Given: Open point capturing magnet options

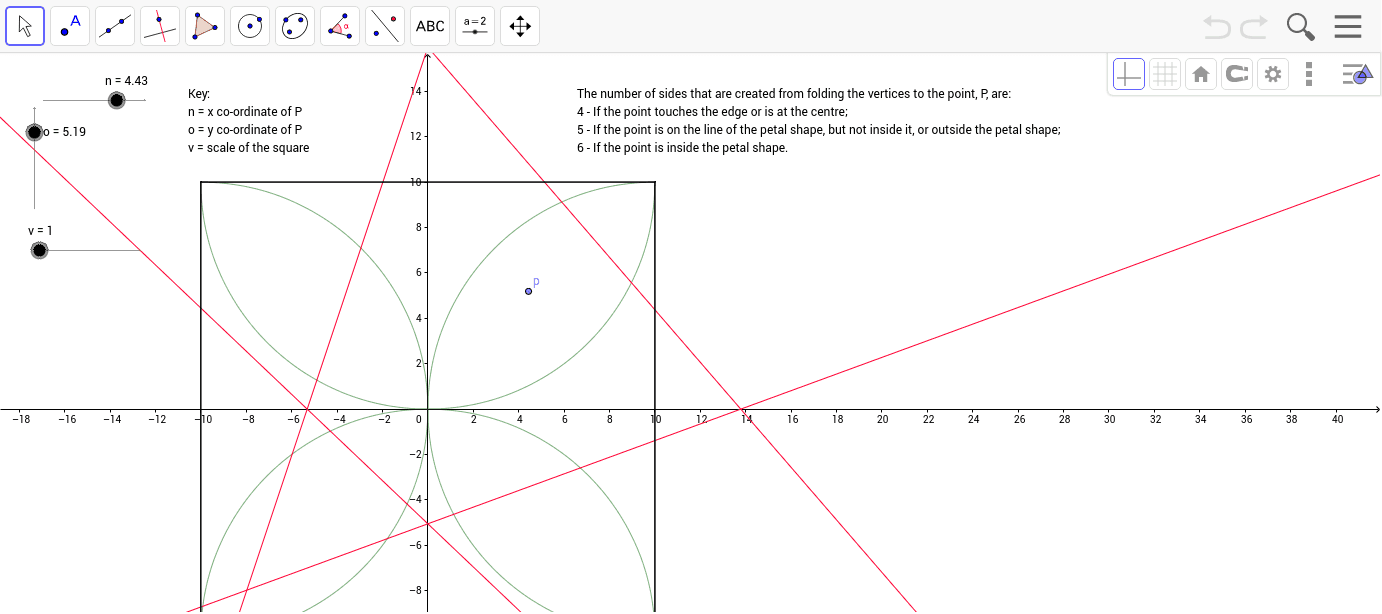Looking at the screenshot, I should 1237,74.
